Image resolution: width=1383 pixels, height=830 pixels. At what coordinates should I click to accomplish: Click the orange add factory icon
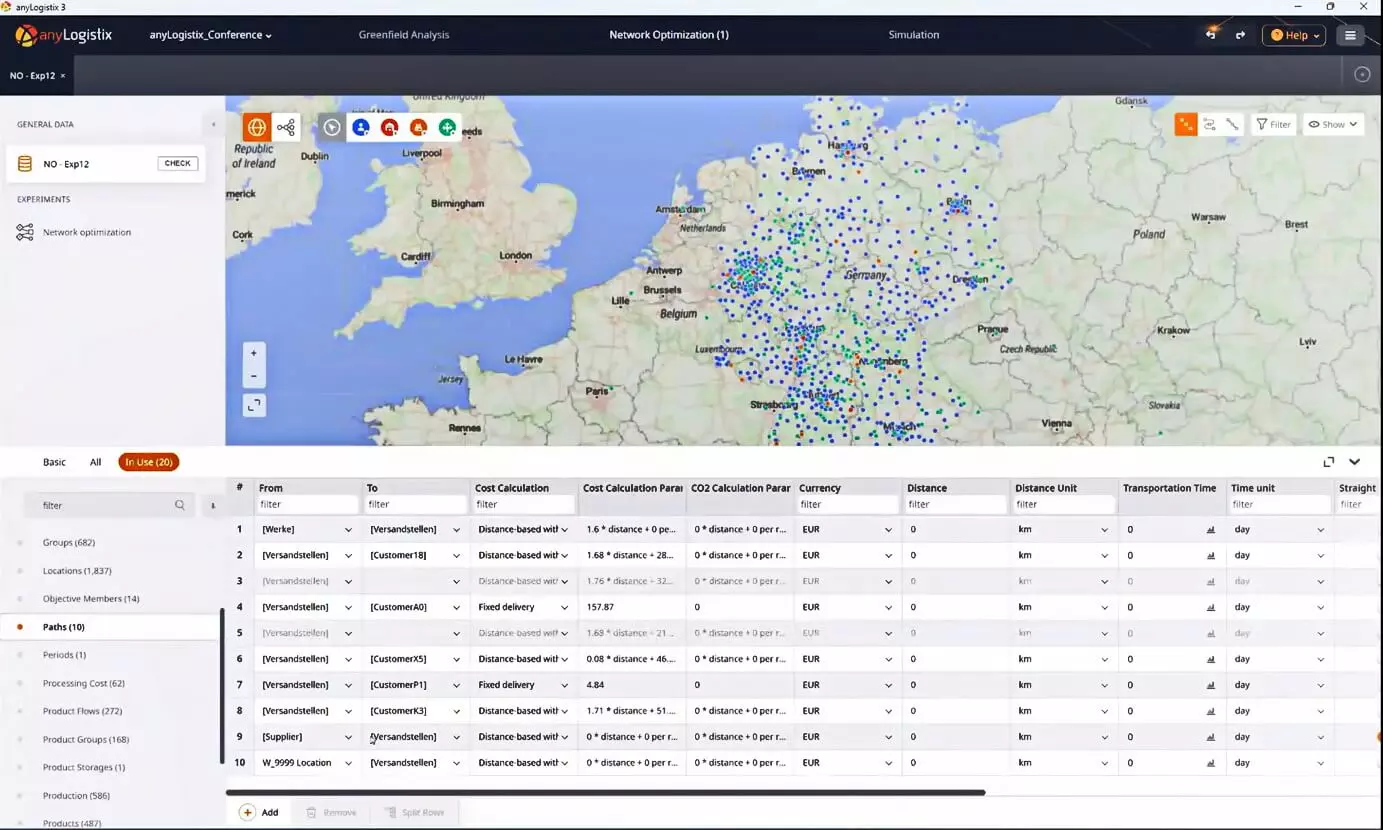(419, 127)
